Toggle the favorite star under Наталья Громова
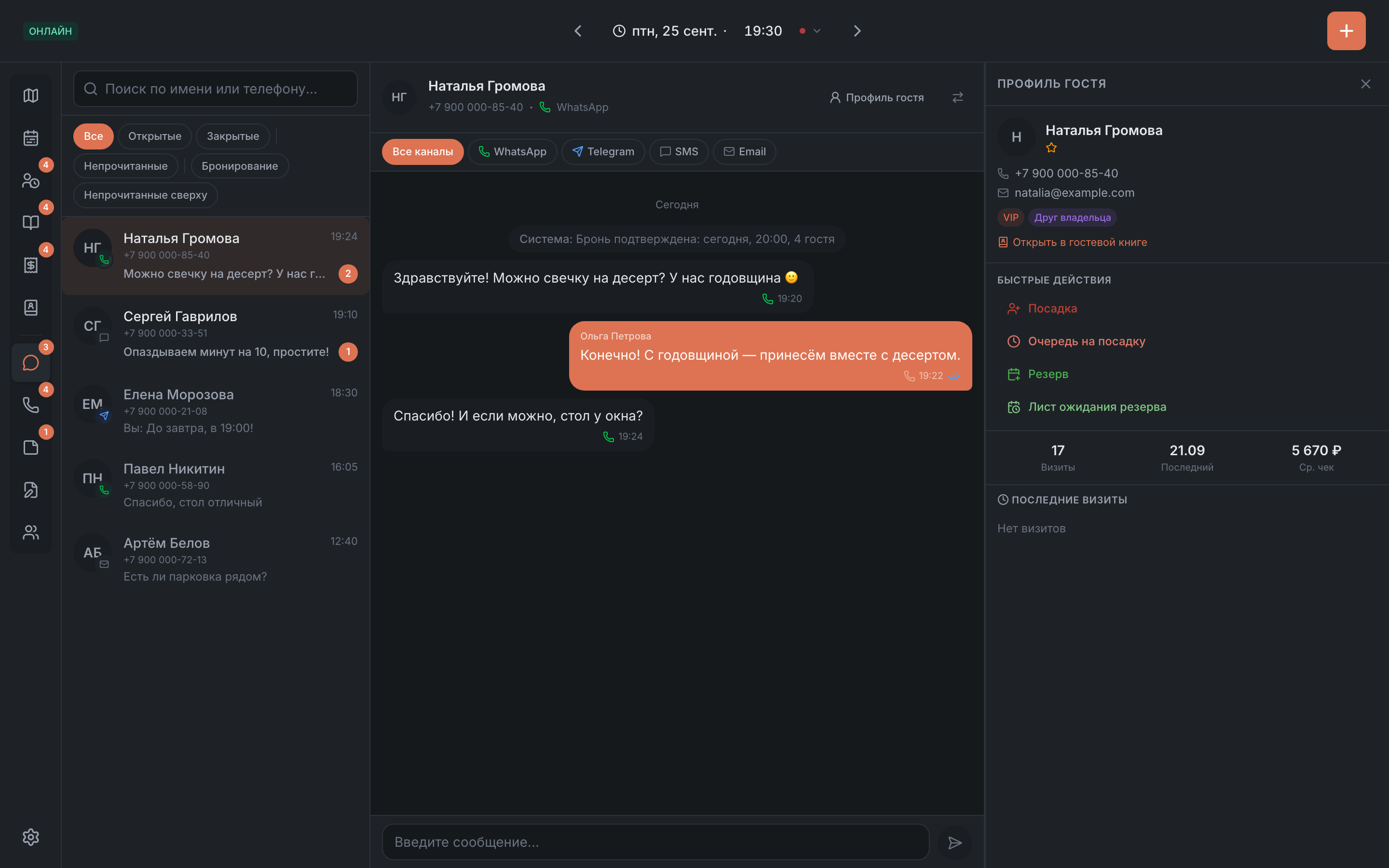The height and width of the screenshot is (868, 1389). click(x=1051, y=148)
